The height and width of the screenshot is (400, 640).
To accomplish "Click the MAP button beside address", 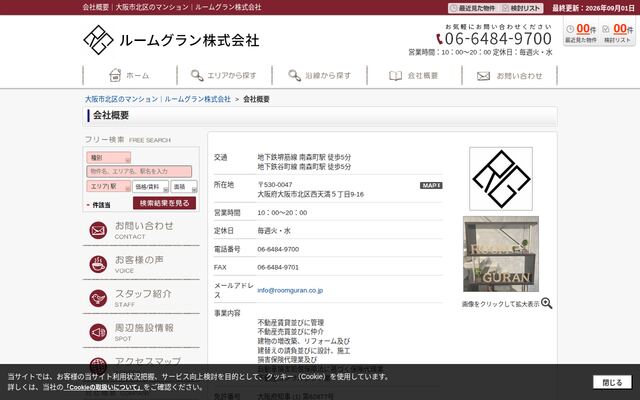I will tap(431, 185).
